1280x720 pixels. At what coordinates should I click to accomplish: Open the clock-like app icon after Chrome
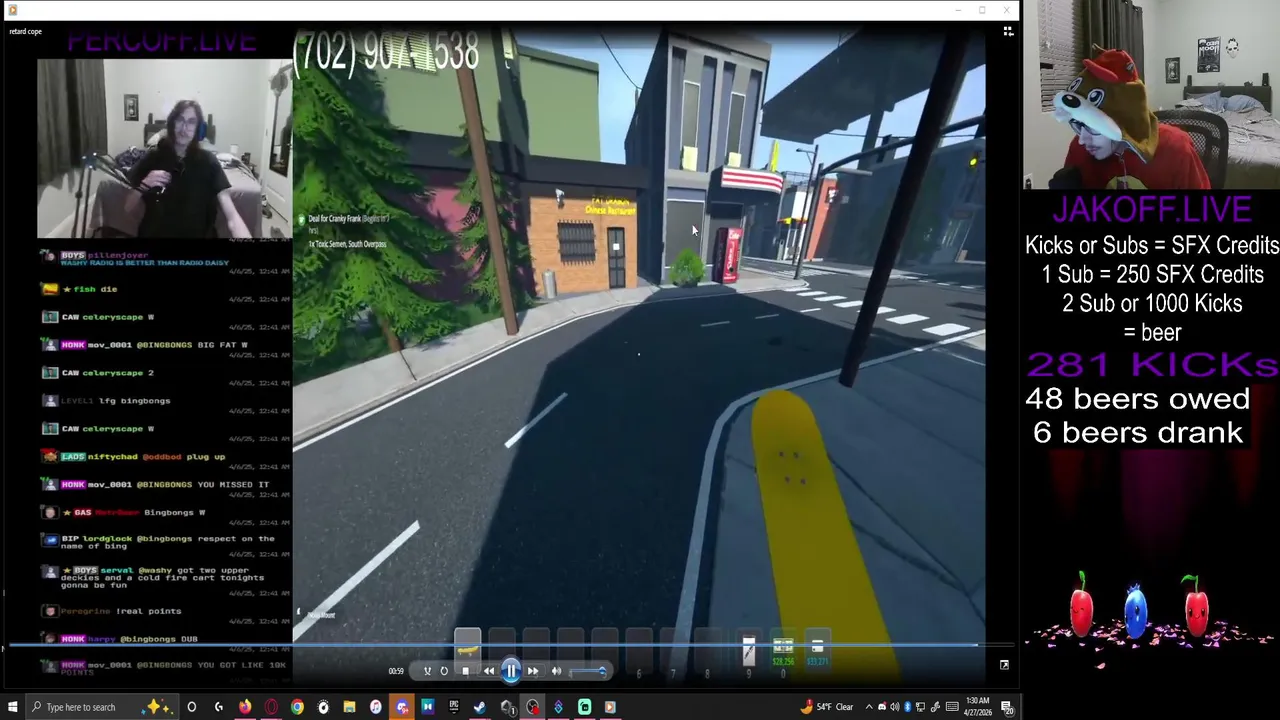coord(323,707)
